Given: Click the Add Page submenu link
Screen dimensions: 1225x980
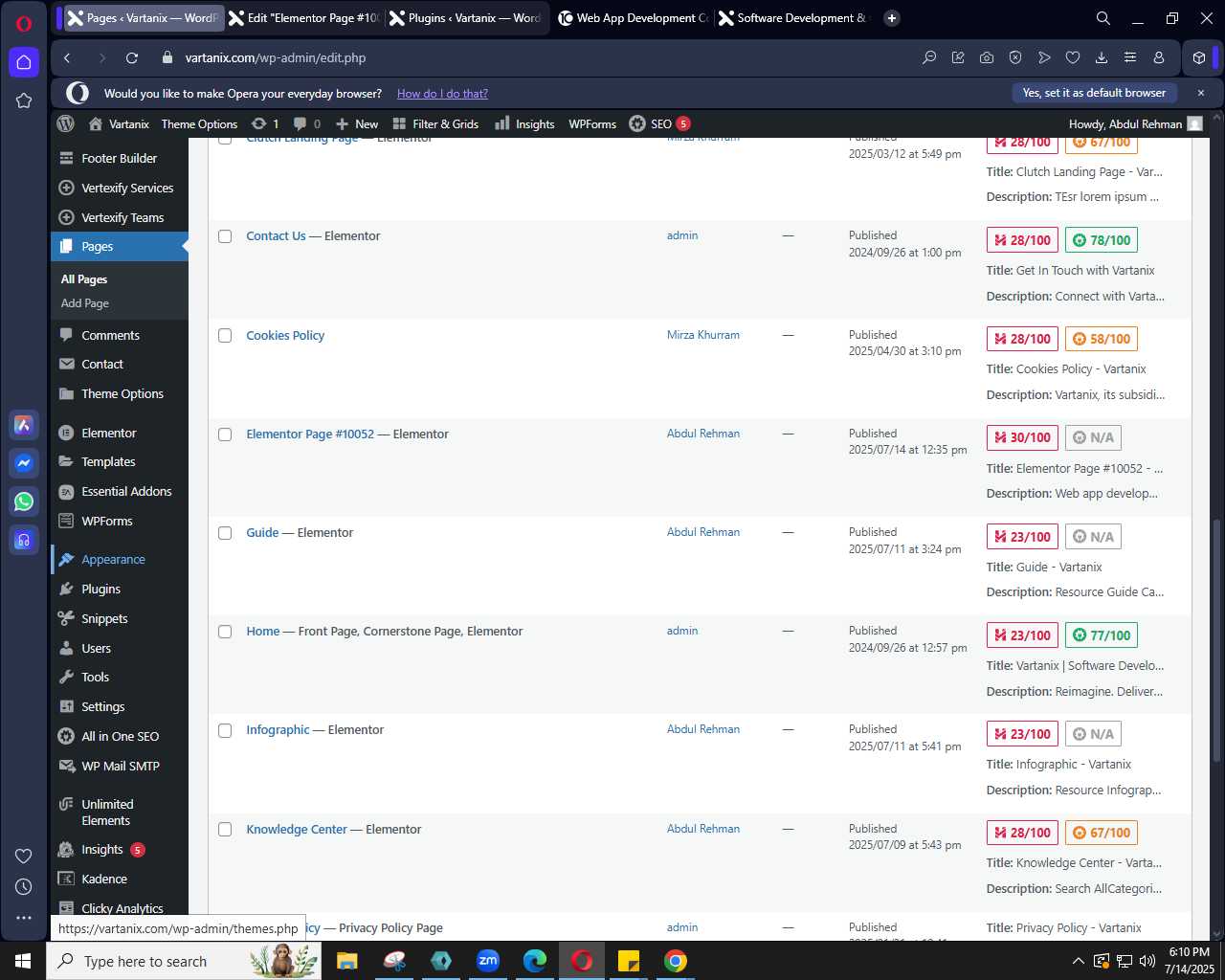Looking at the screenshot, I should tap(85, 303).
